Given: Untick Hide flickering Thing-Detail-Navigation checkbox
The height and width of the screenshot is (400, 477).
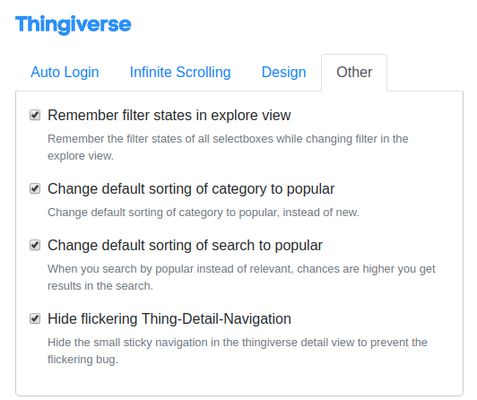Looking at the screenshot, I should 35,319.
